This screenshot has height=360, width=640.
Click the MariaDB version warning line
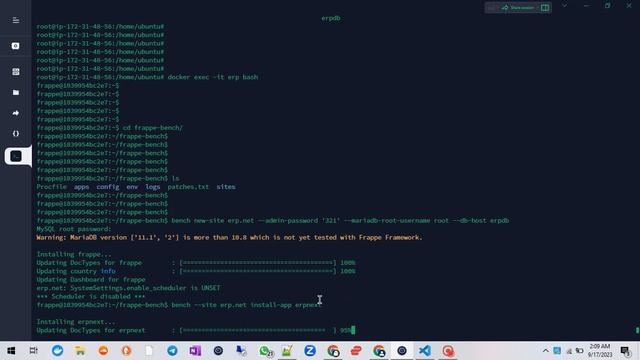(x=229, y=237)
